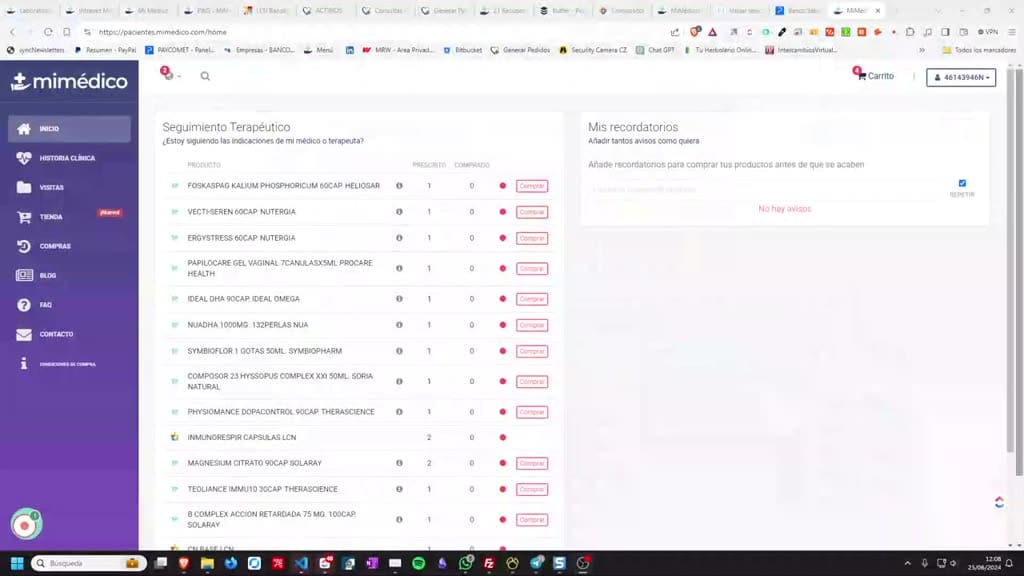Click the taskbar Búsqueda search box
The image size is (1024, 576).
88,563
